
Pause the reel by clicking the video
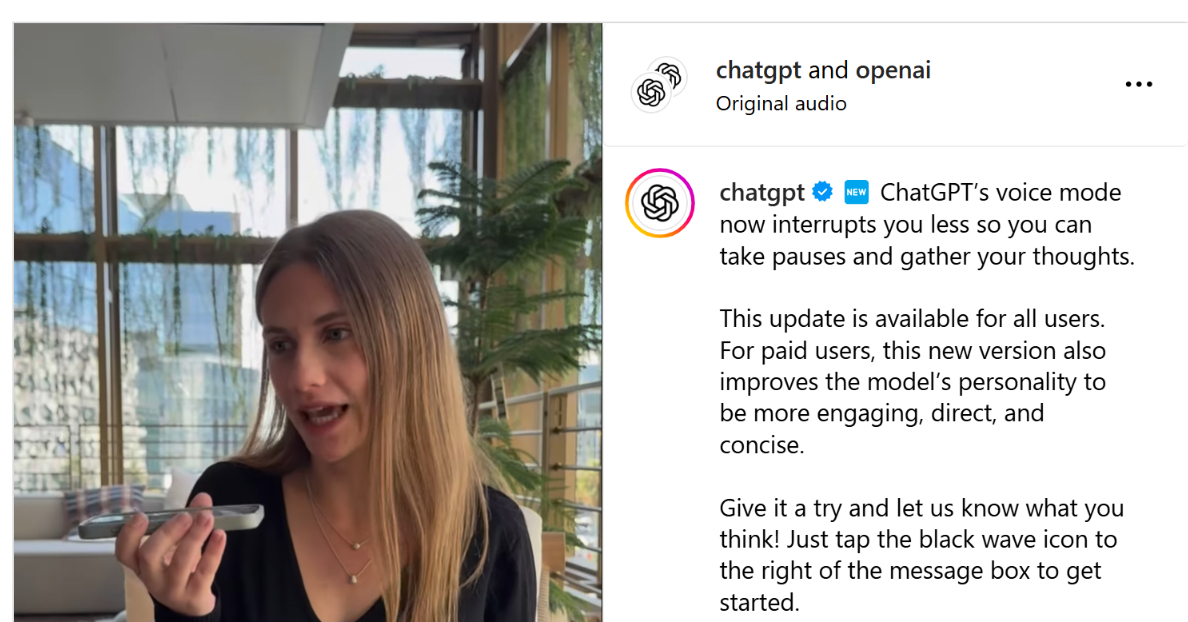308,322
